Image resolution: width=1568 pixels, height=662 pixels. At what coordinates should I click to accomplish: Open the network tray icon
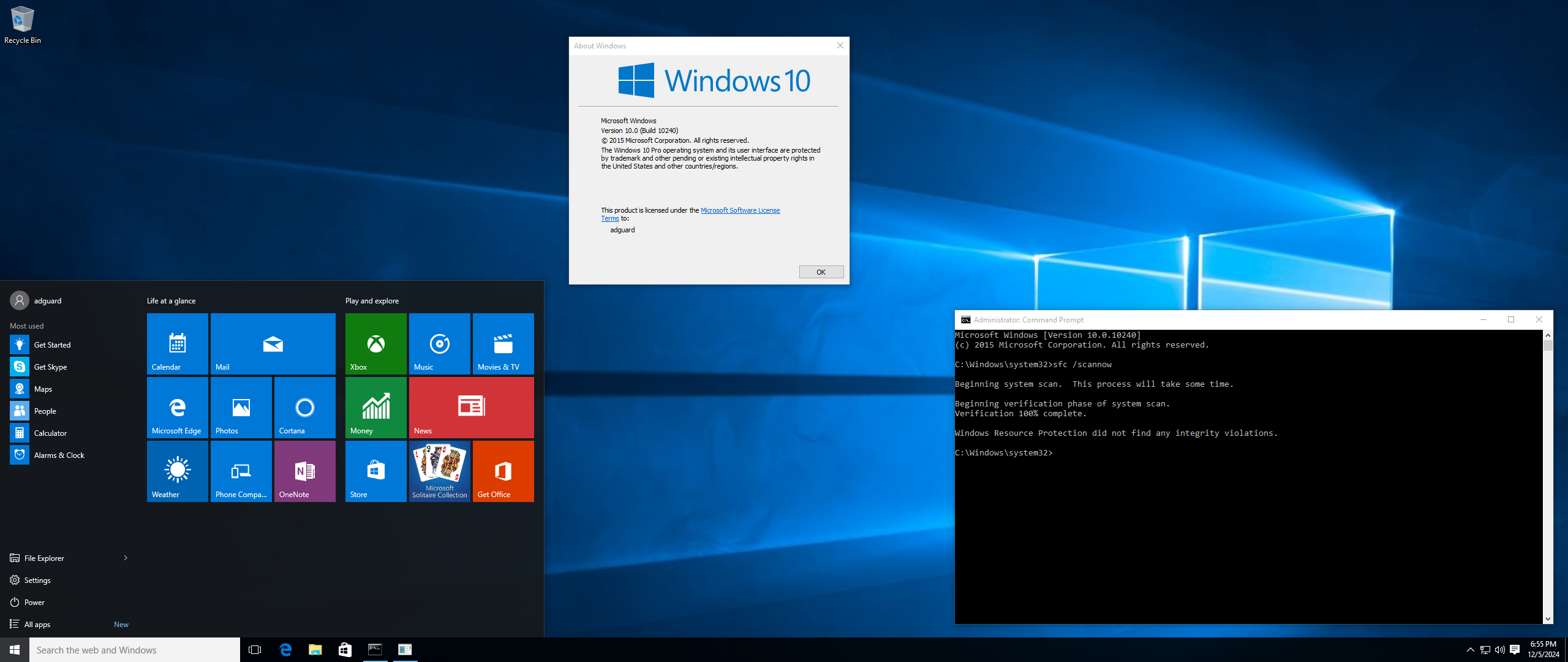(1485, 650)
